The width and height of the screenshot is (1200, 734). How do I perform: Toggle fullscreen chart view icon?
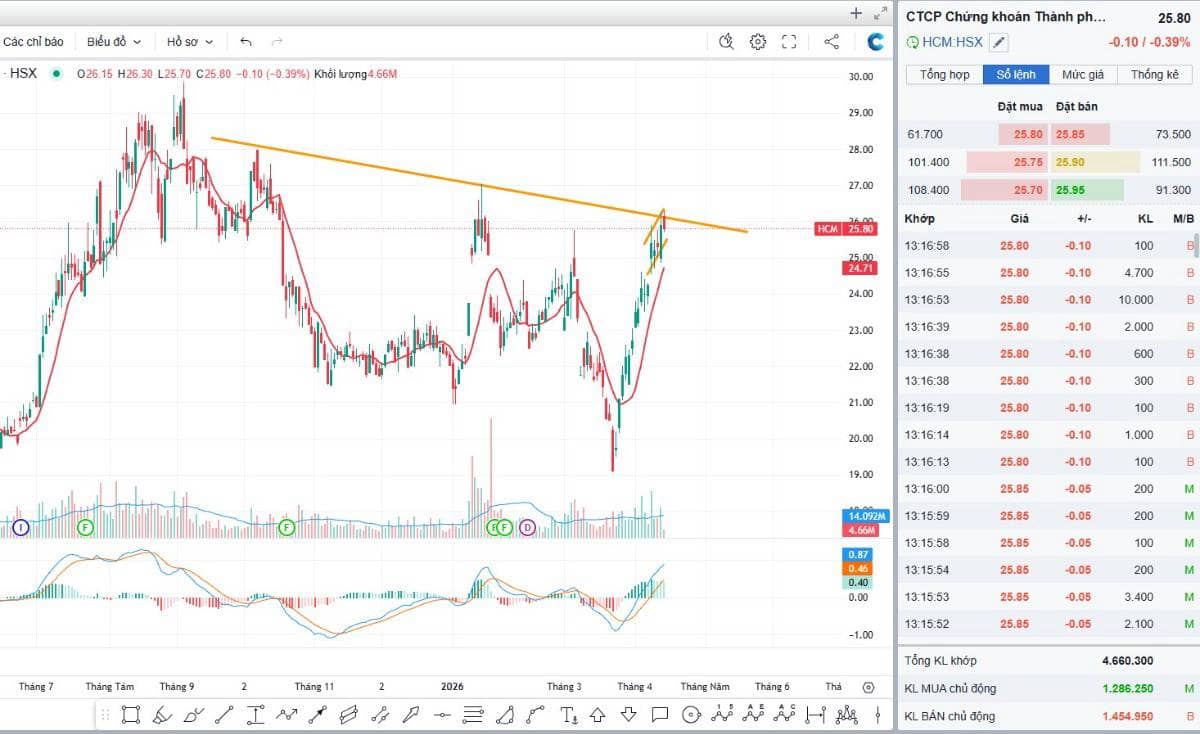[789, 42]
